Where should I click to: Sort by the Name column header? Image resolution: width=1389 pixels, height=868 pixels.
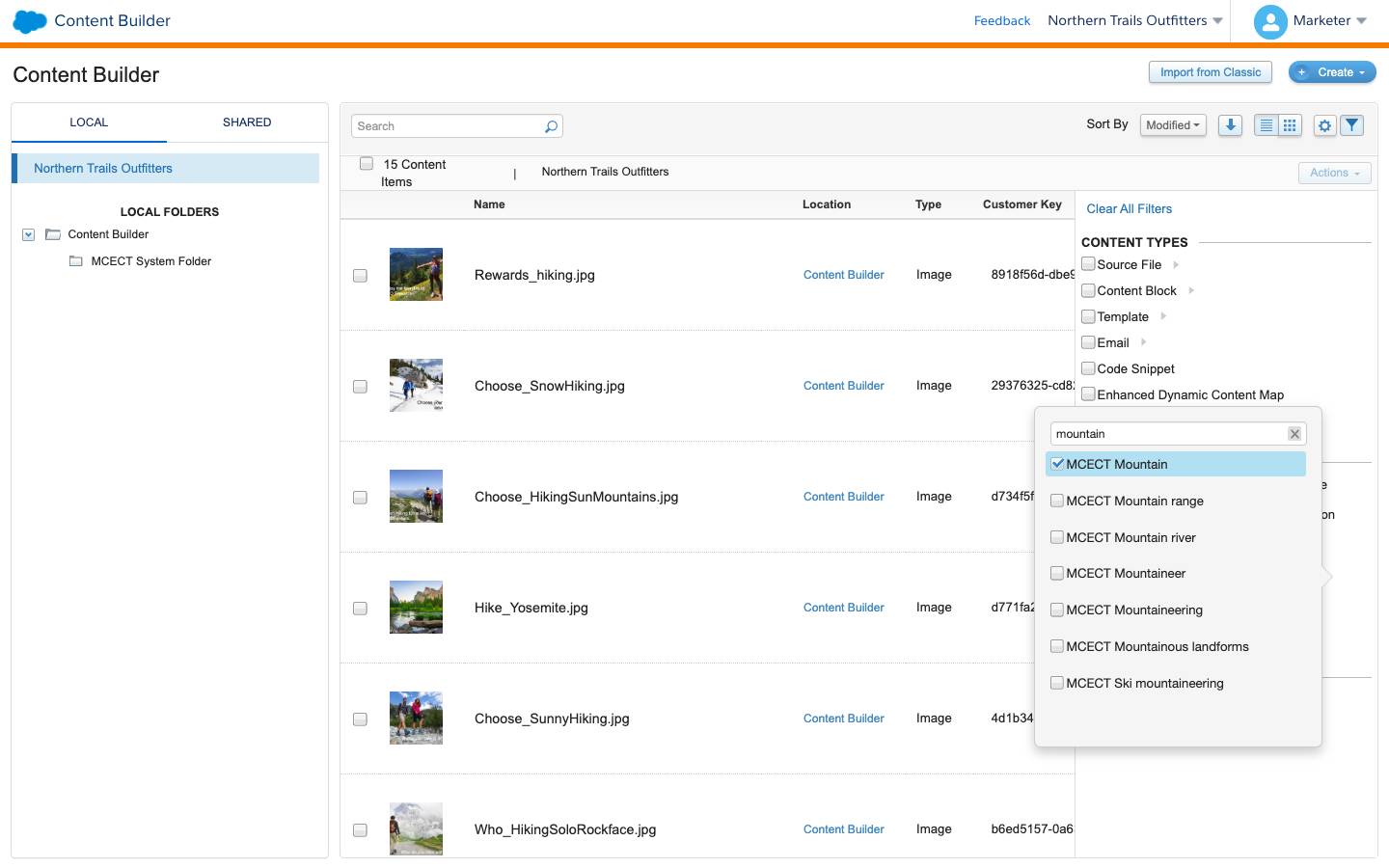click(x=489, y=204)
